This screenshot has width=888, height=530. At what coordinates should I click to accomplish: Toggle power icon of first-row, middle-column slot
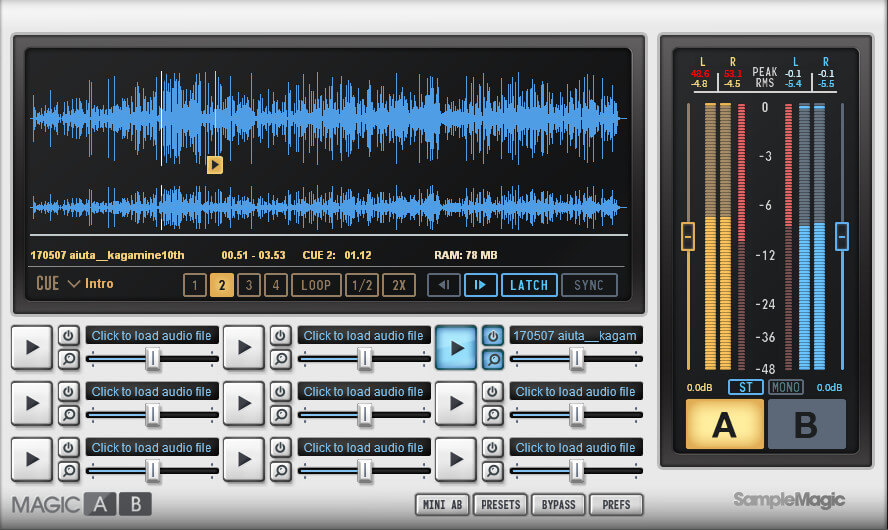click(280, 336)
